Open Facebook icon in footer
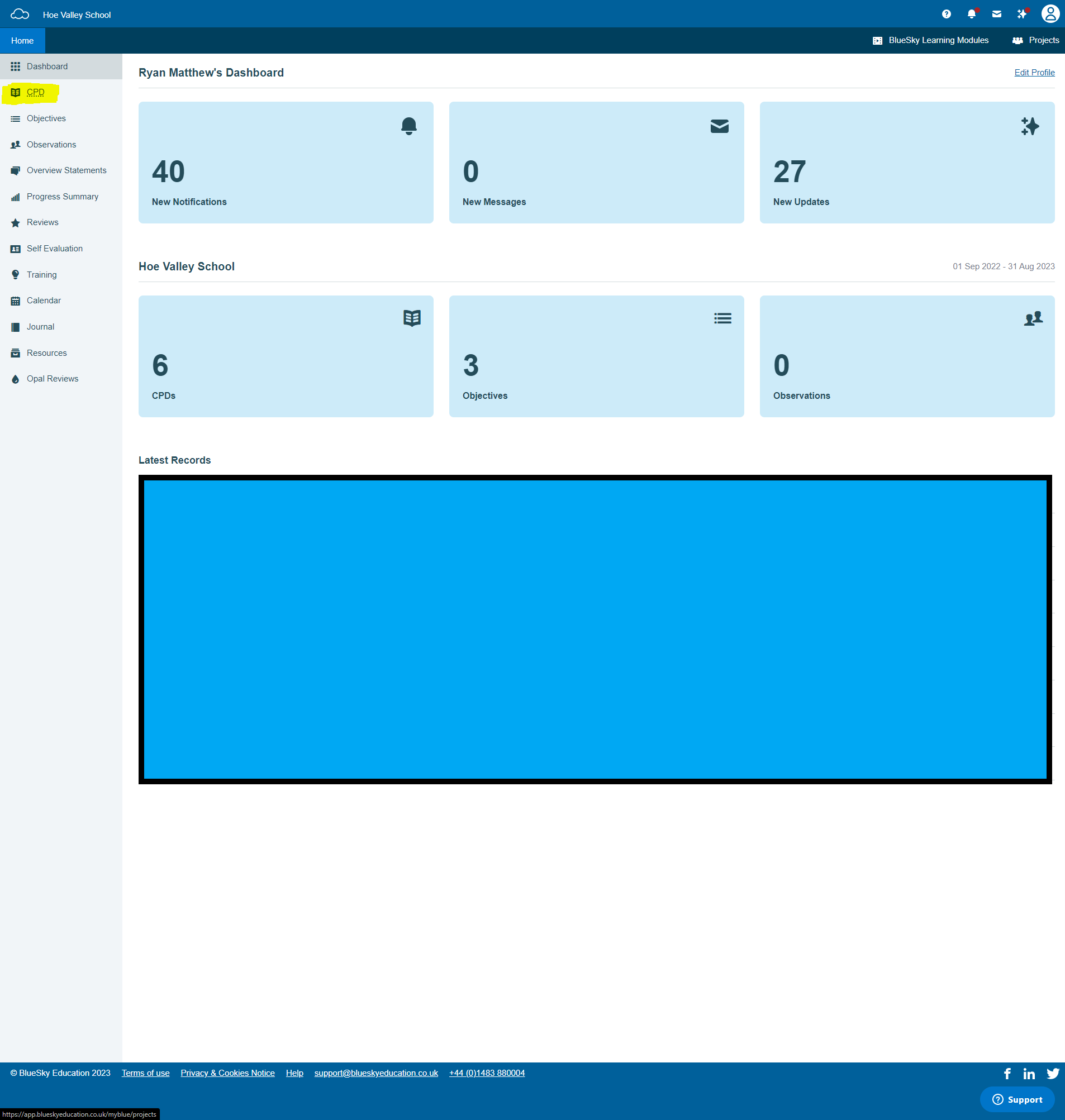Screen dimensions: 1065x1120 pyautogui.click(x=1007, y=1074)
